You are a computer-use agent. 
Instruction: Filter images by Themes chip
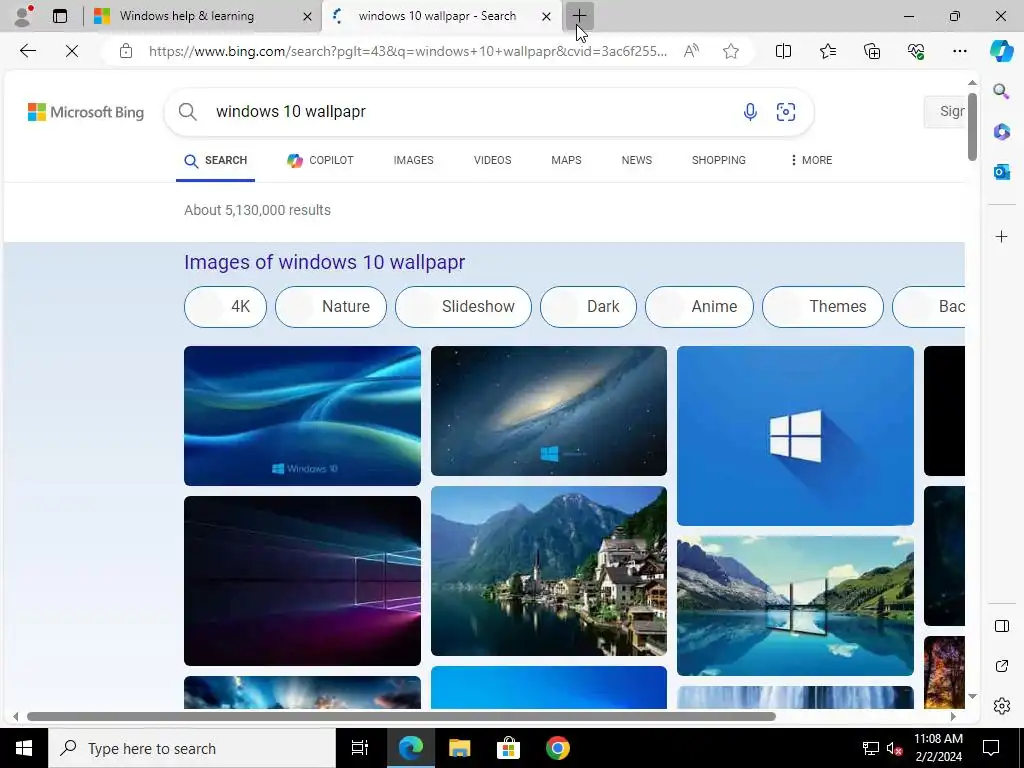tap(823, 306)
